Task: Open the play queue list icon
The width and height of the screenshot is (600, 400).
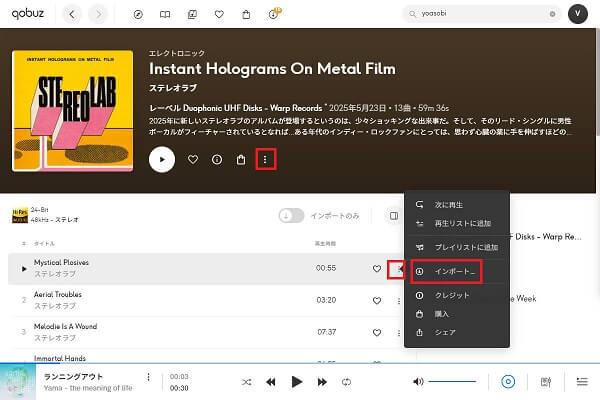Action: [x=582, y=381]
